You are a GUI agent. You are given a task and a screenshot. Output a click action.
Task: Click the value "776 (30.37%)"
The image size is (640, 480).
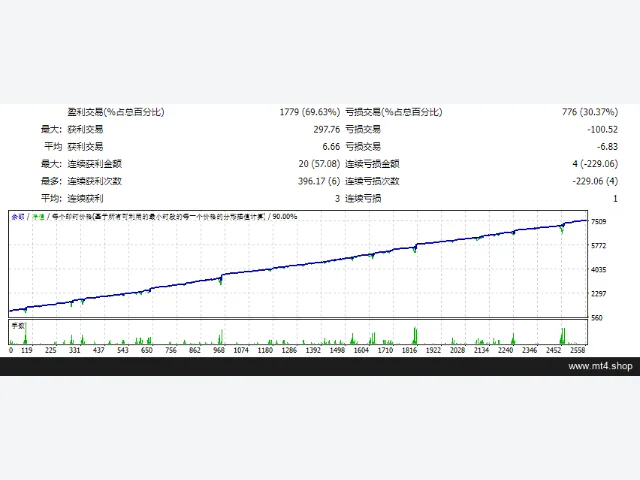coord(590,112)
